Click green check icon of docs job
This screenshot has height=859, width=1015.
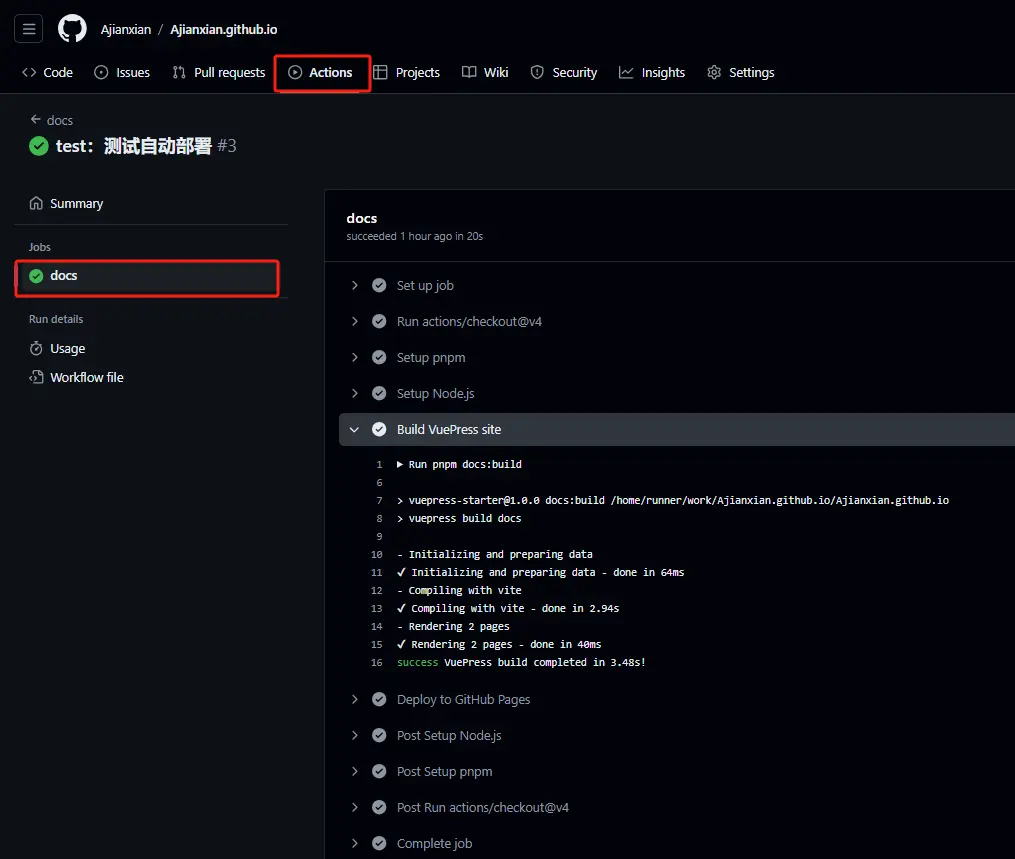(36, 276)
